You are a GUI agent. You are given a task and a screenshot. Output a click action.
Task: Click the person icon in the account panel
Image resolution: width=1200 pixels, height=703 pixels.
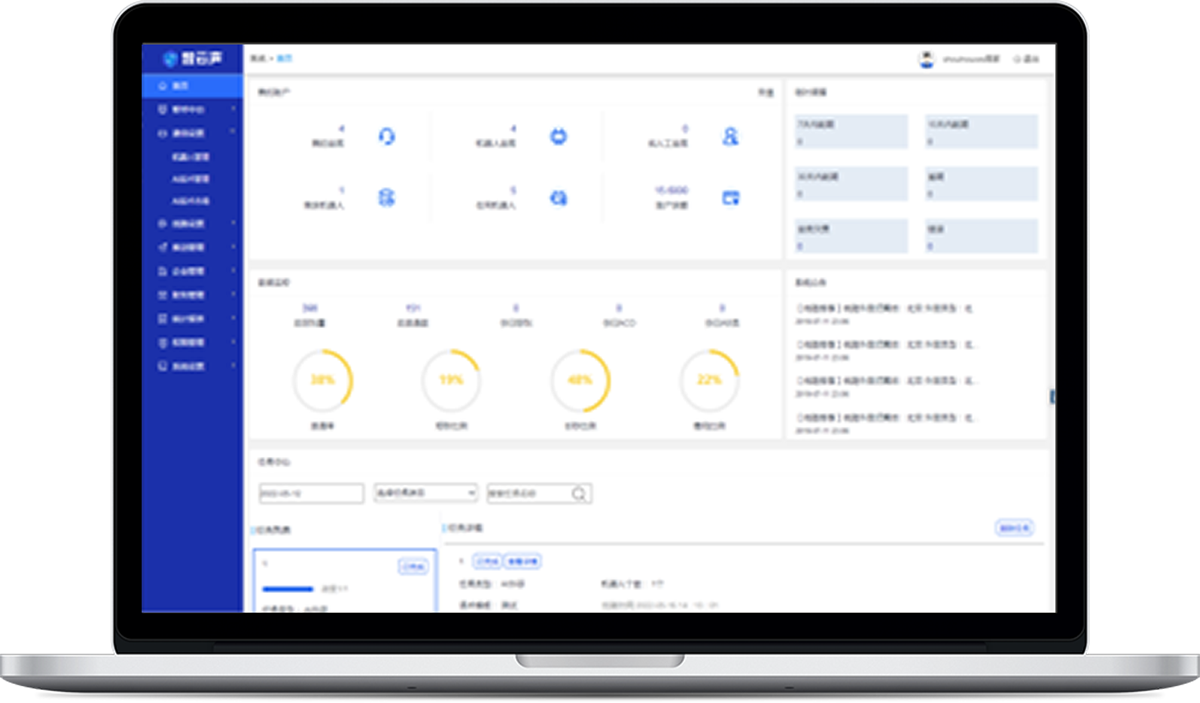[x=730, y=137]
